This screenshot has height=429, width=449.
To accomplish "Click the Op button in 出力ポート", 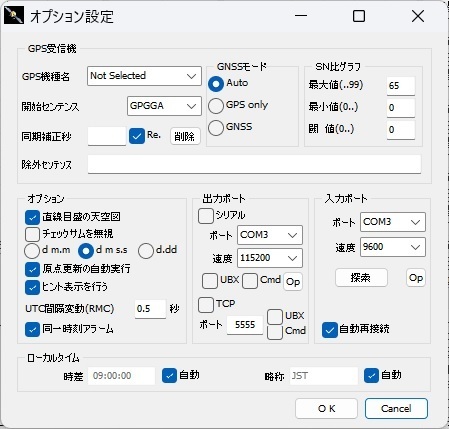I will click(x=293, y=282).
